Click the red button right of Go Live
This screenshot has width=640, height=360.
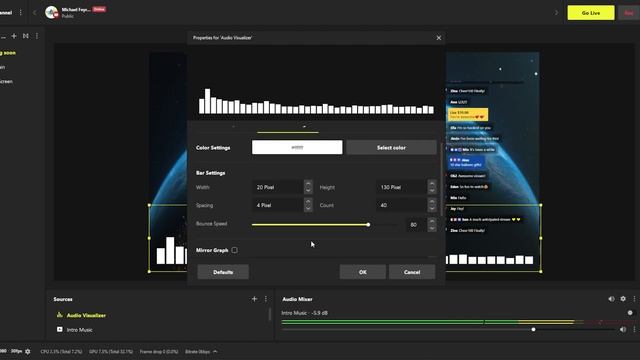point(629,13)
